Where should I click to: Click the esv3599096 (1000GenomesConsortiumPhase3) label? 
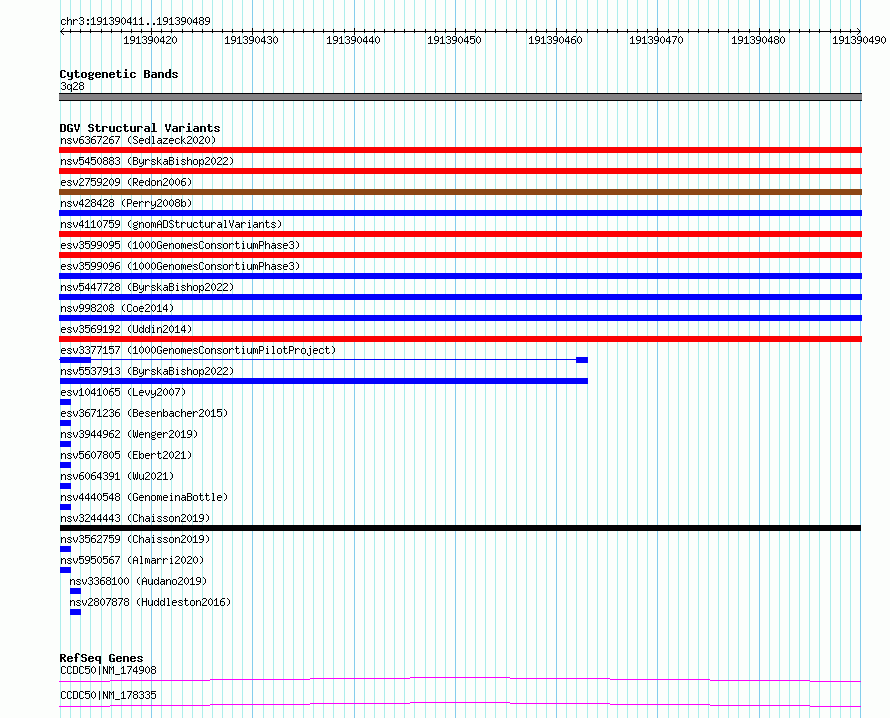pos(180,266)
